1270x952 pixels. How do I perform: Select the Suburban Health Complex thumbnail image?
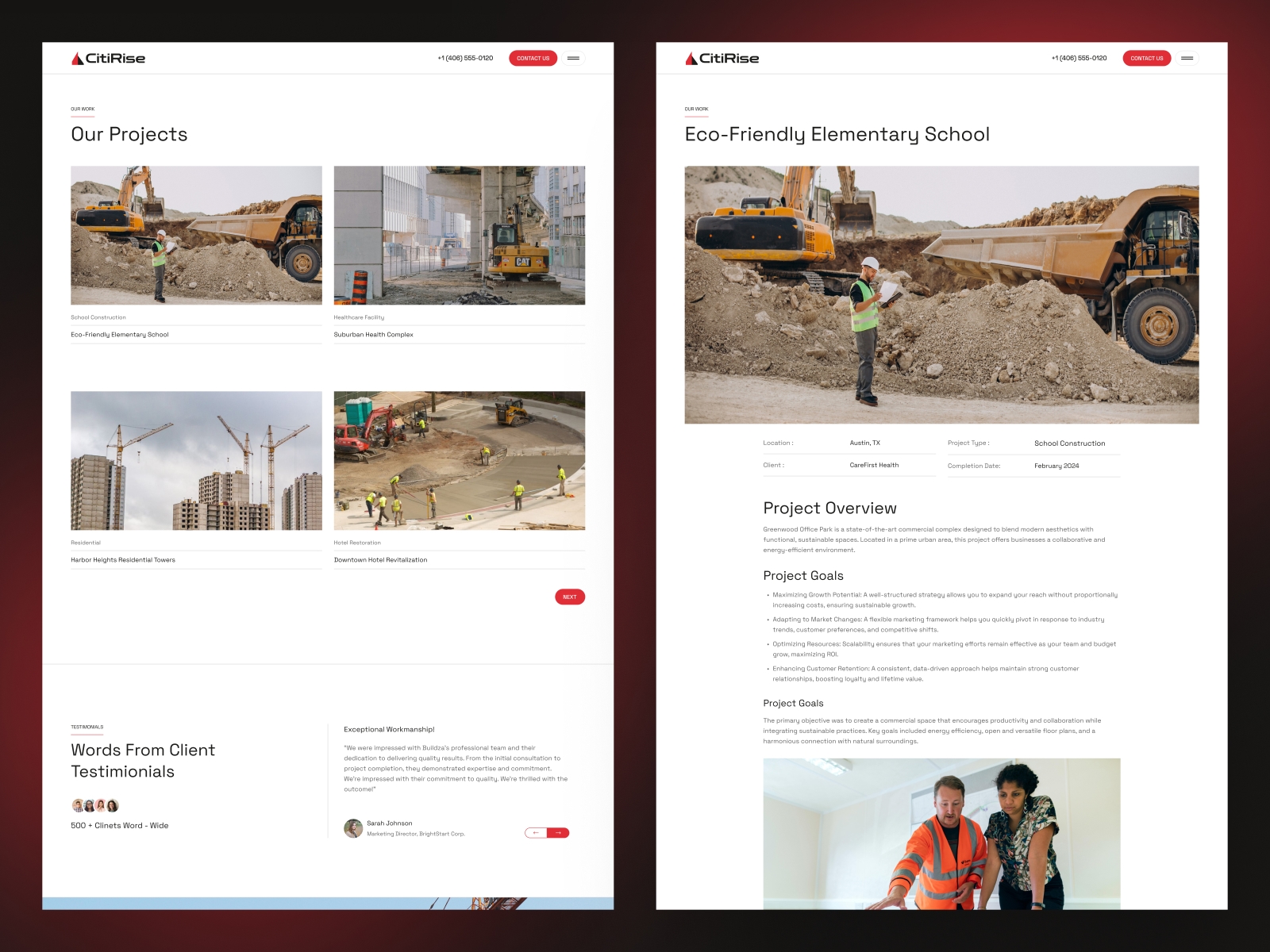click(x=459, y=235)
